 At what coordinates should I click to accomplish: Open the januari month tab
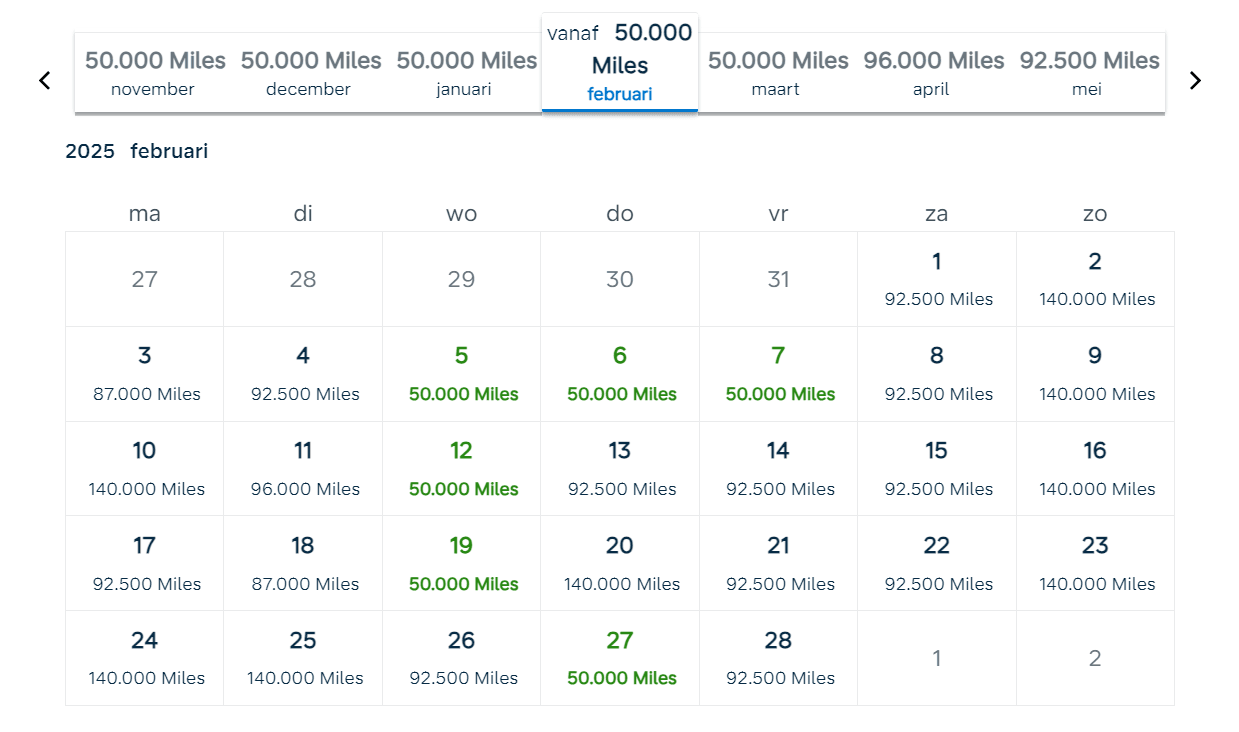464,73
